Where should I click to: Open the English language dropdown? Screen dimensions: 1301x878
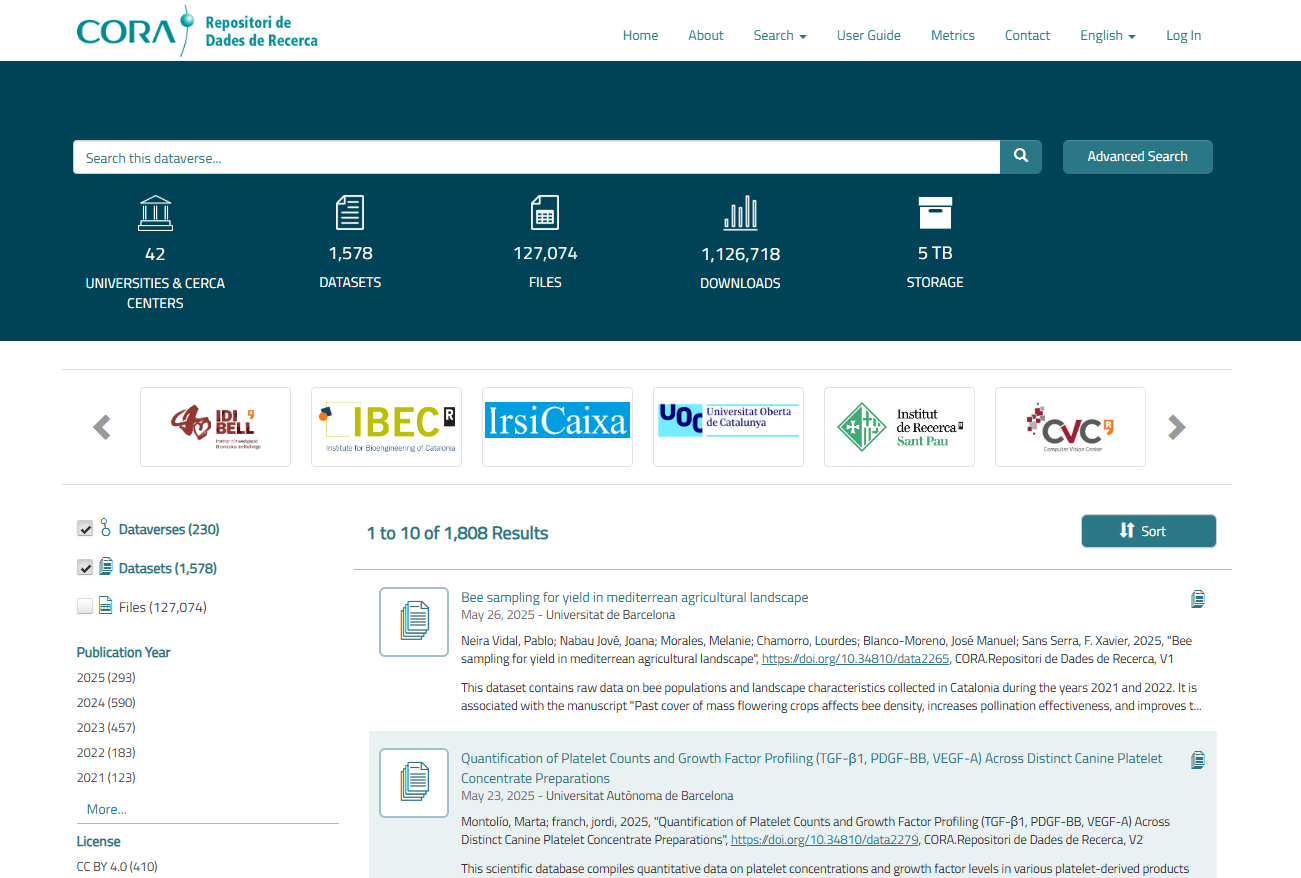1107,35
